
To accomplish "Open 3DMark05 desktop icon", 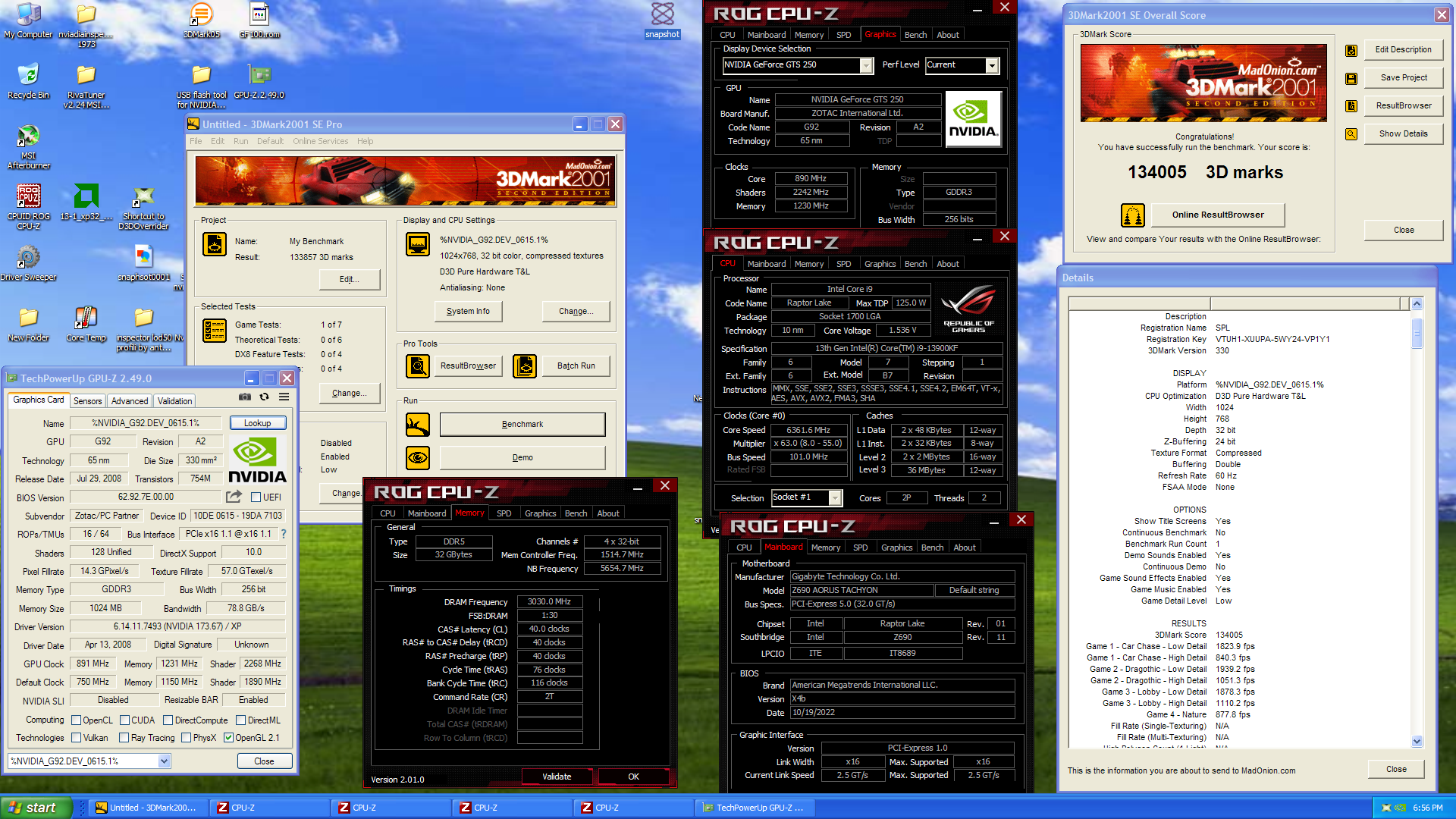I will coord(201,20).
